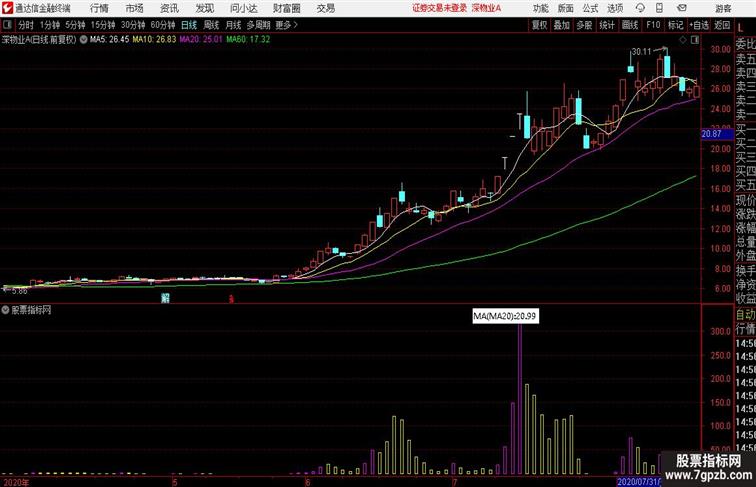This screenshot has height=487, width=756.
Task: Click the 复权 toolbar button
Action: 539,25
